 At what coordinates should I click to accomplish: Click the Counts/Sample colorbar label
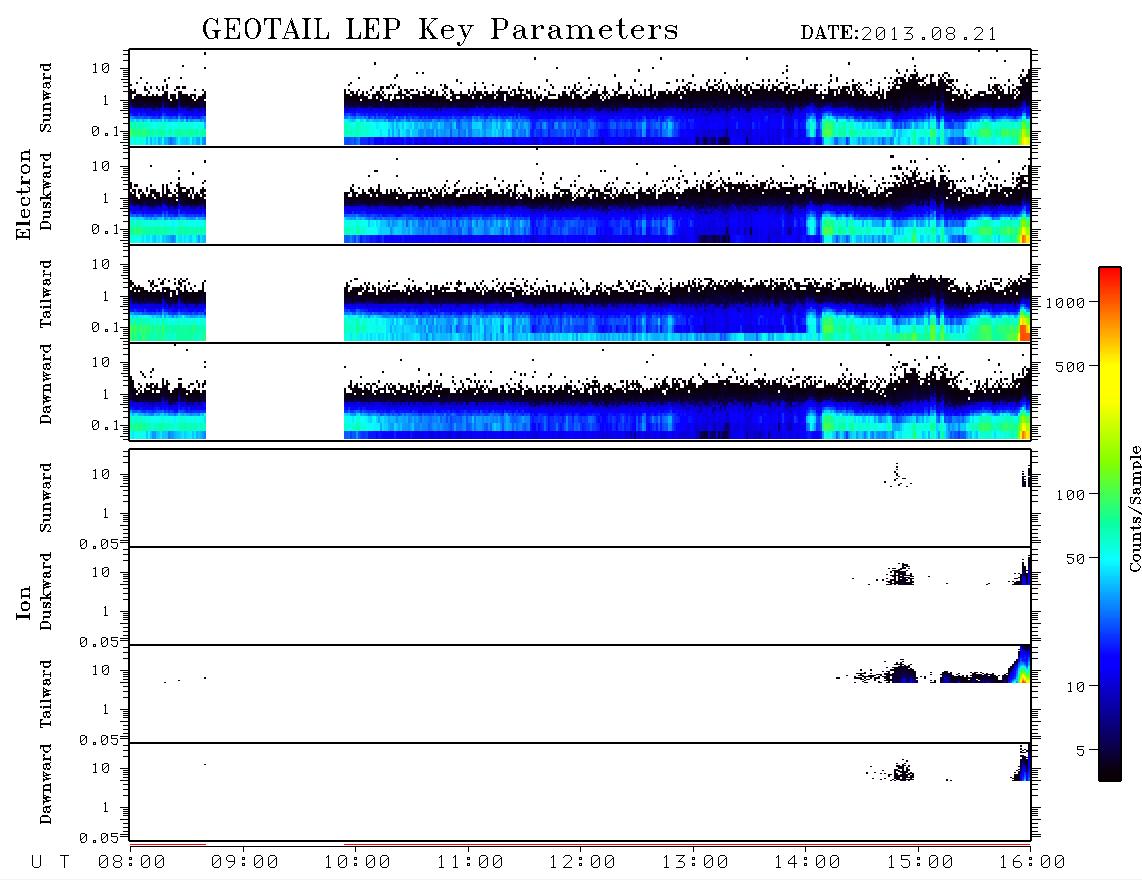click(x=1134, y=508)
